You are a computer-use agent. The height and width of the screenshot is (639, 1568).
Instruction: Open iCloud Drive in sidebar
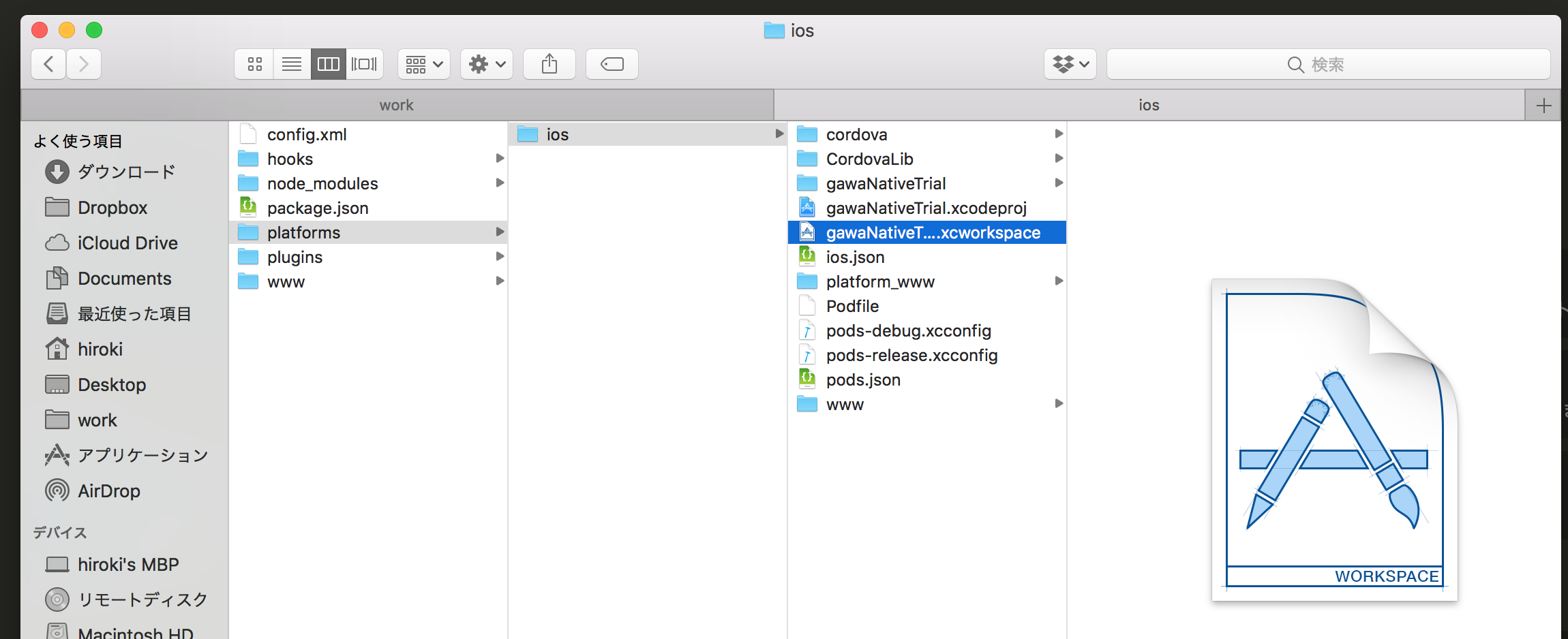click(x=127, y=243)
